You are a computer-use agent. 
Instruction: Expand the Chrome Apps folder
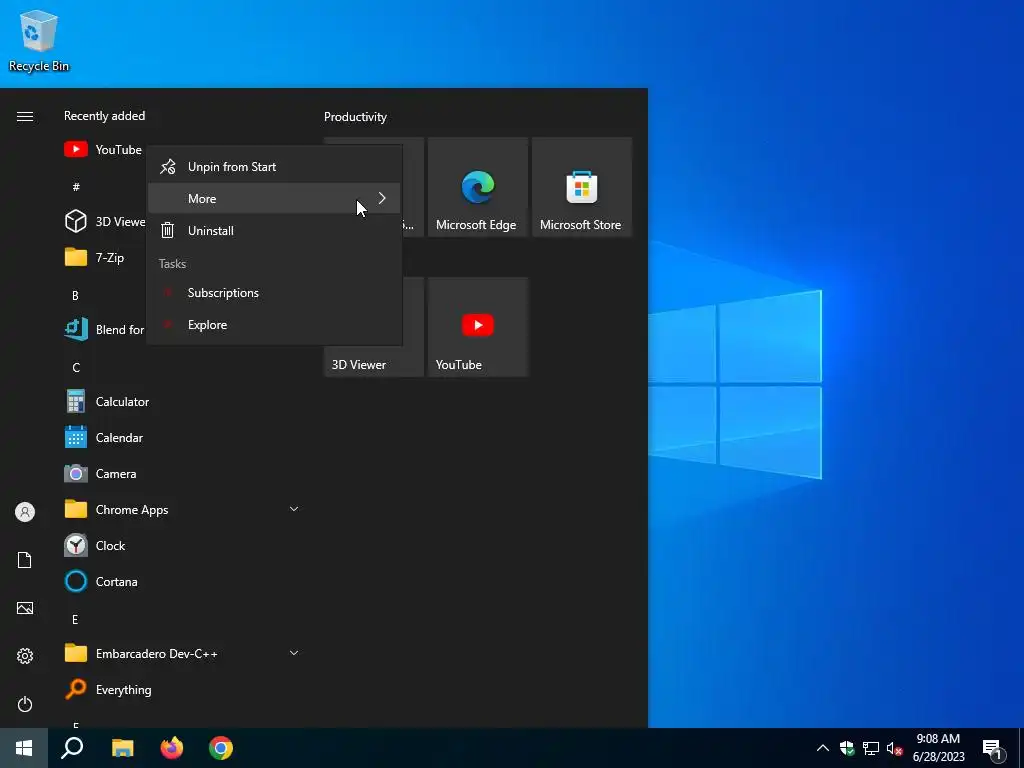[183, 509]
